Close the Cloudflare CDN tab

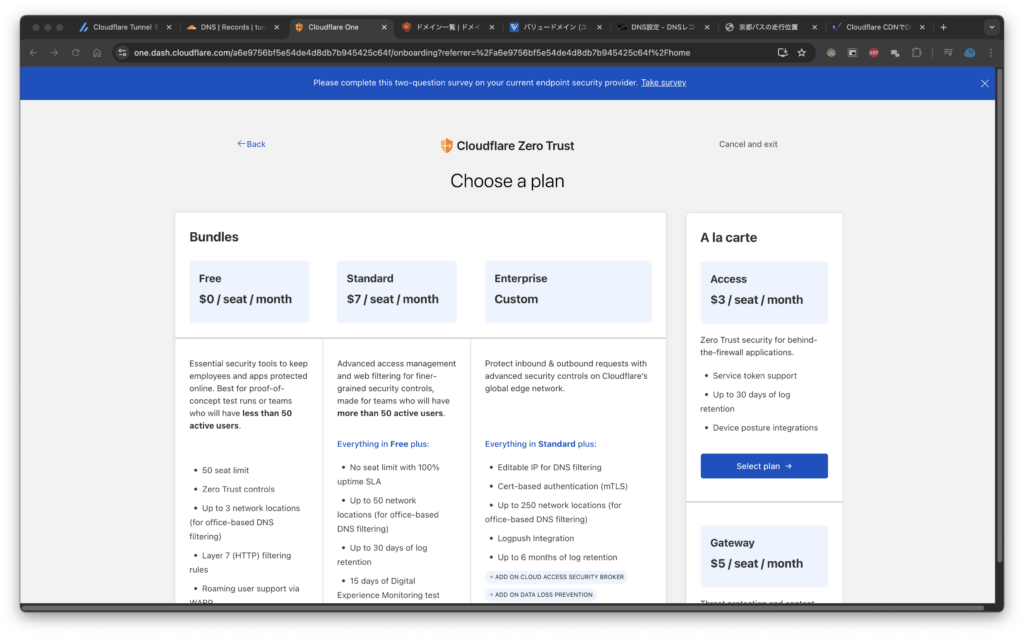coord(922,27)
